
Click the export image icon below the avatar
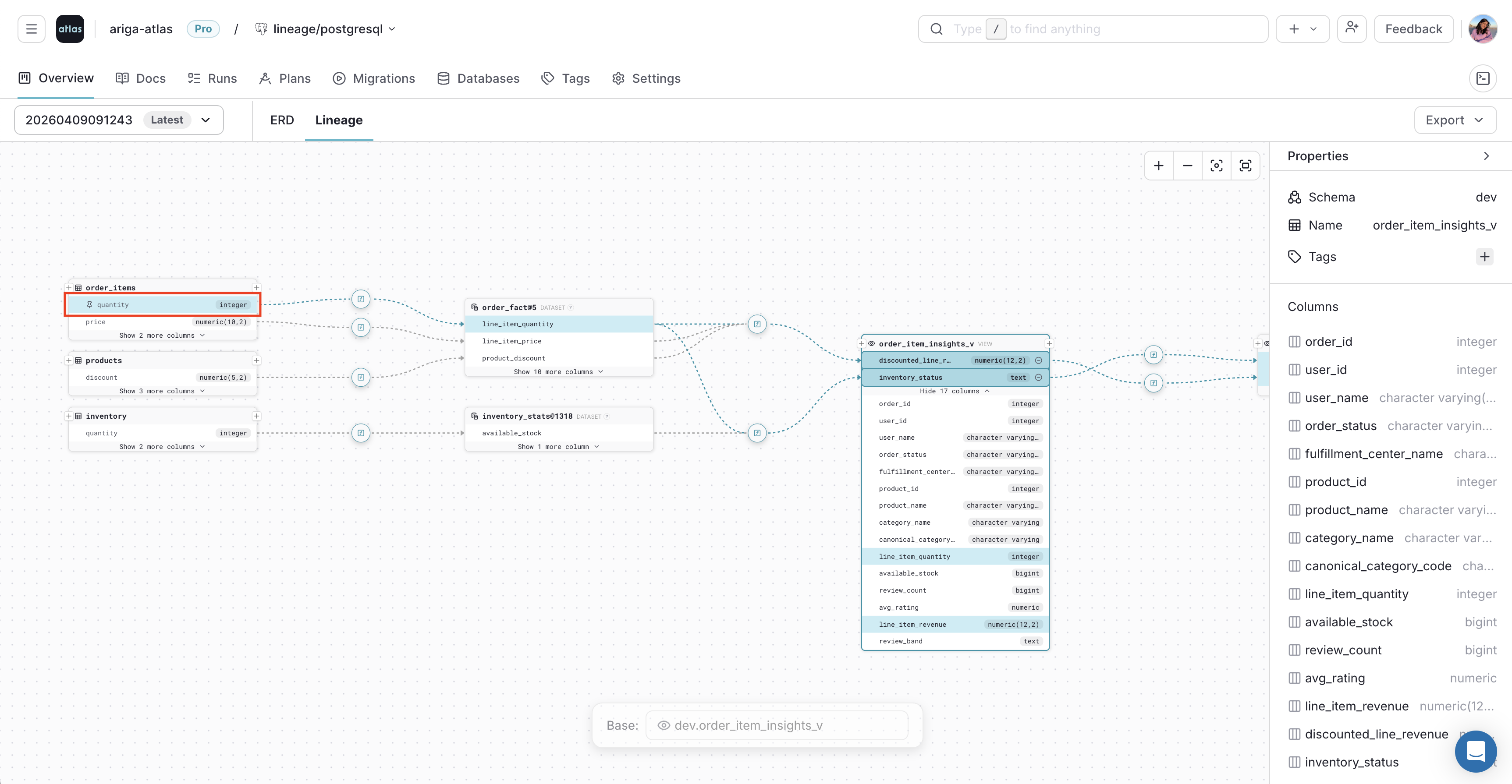pyautogui.click(x=1484, y=78)
